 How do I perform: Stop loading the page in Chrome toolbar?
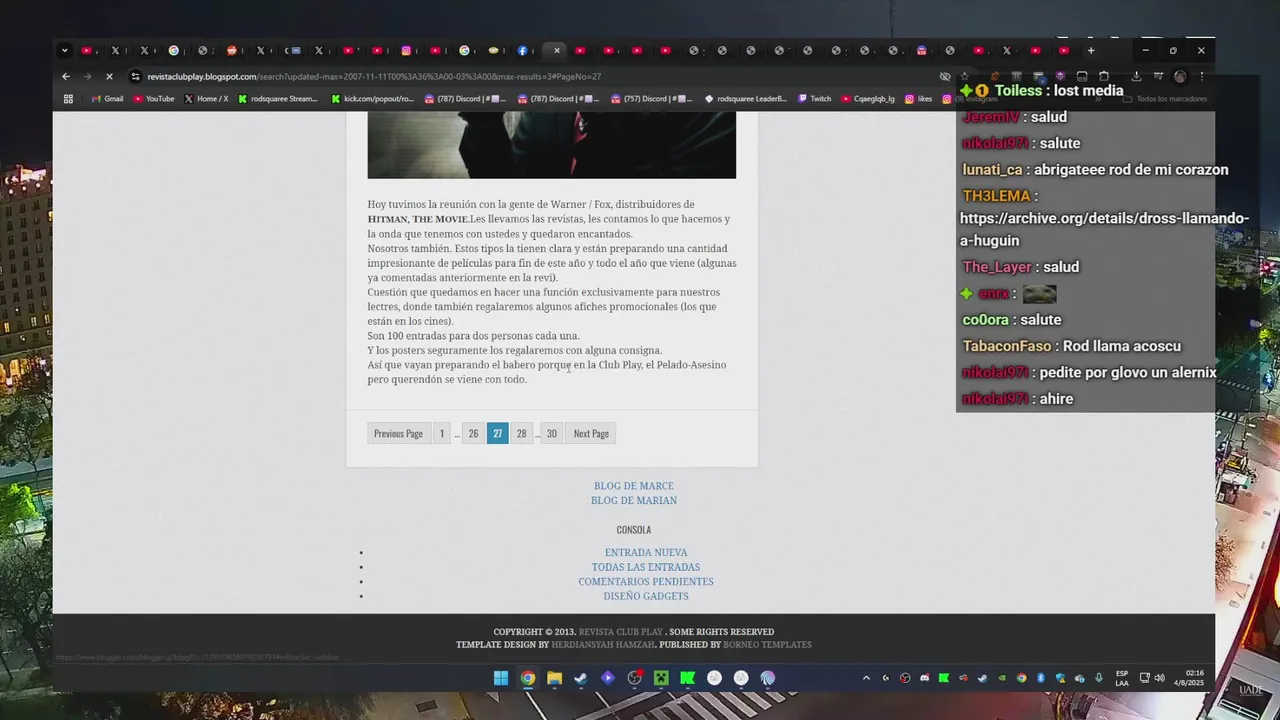tap(109, 76)
